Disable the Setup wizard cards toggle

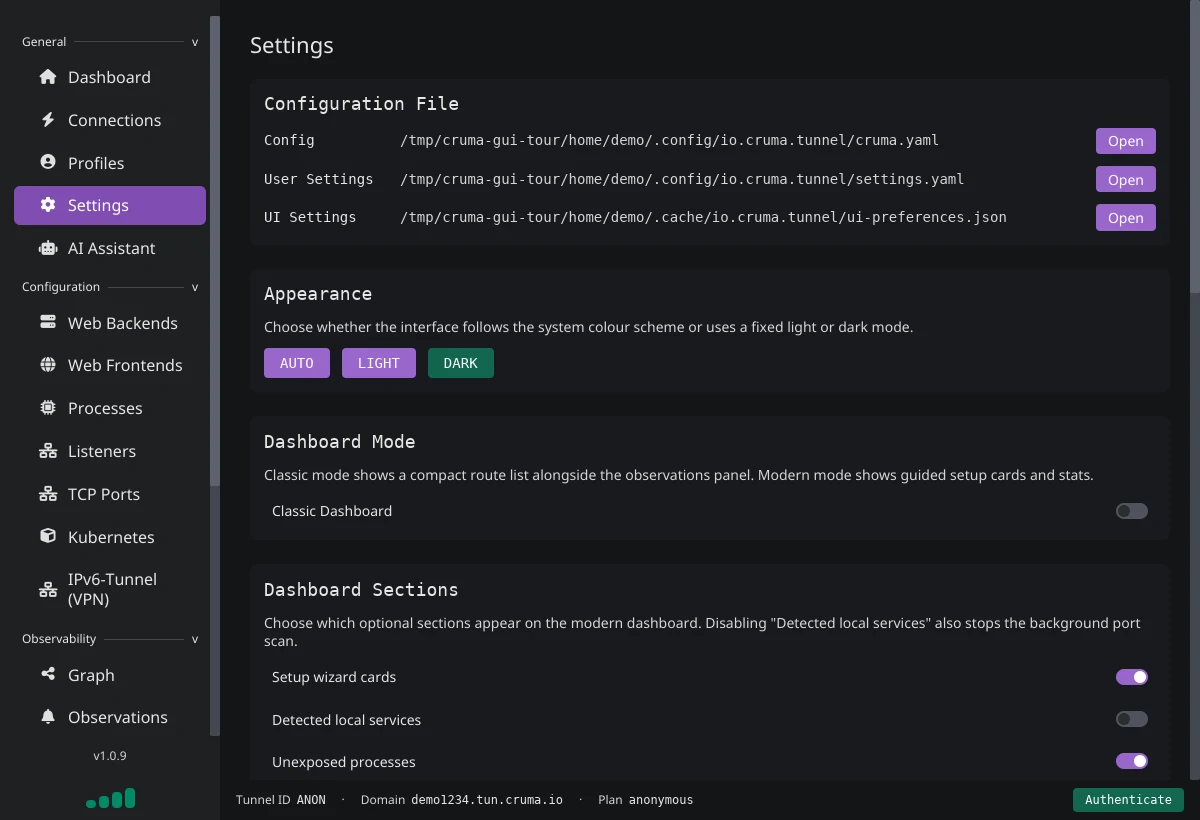(1132, 677)
